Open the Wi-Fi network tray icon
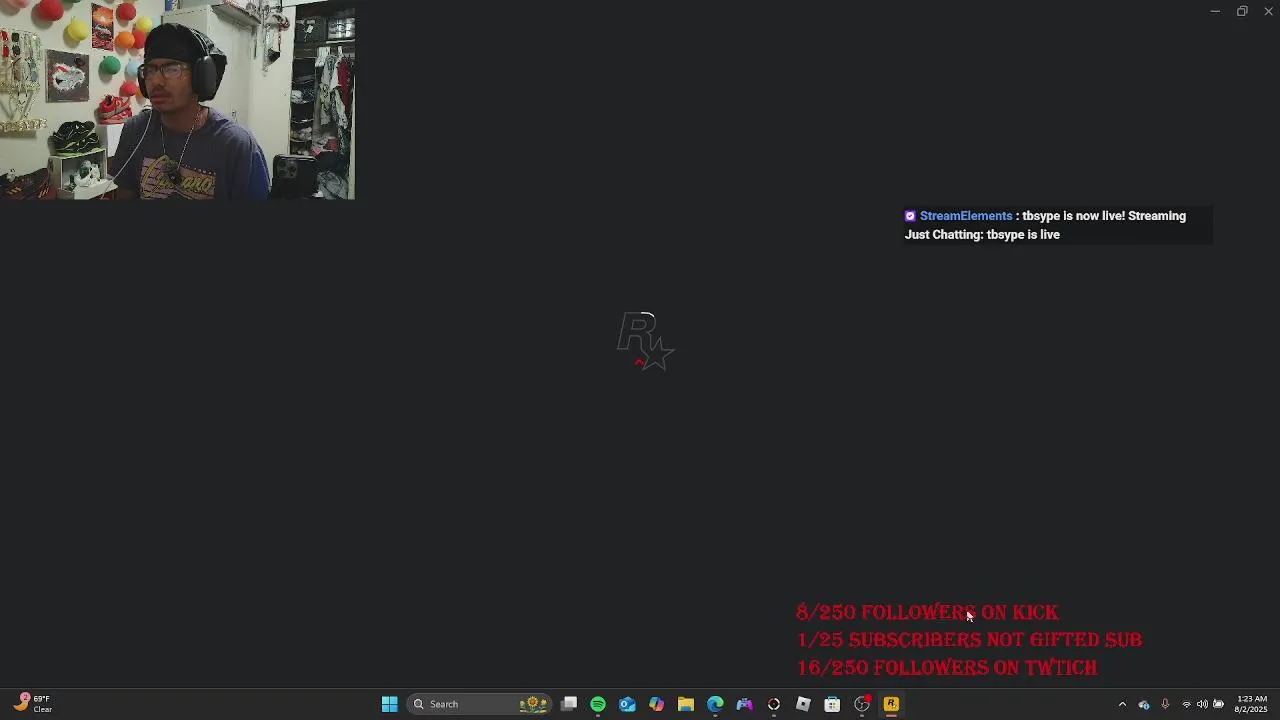This screenshot has width=1280, height=720. click(x=1186, y=704)
